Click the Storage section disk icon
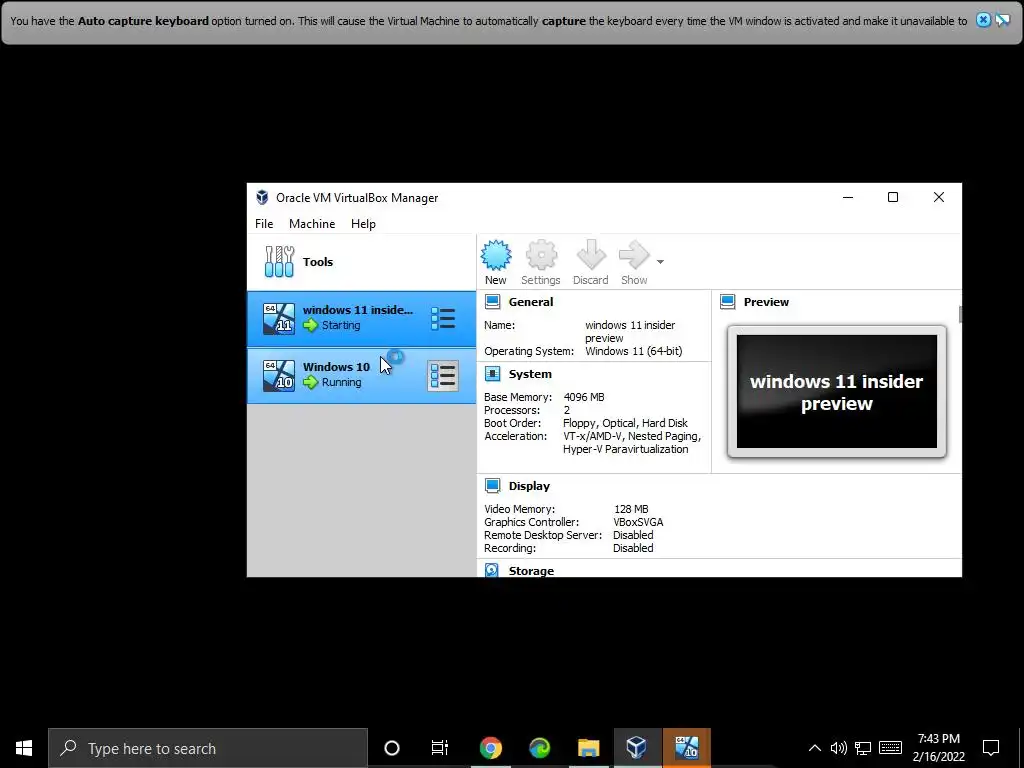 click(x=492, y=570)
